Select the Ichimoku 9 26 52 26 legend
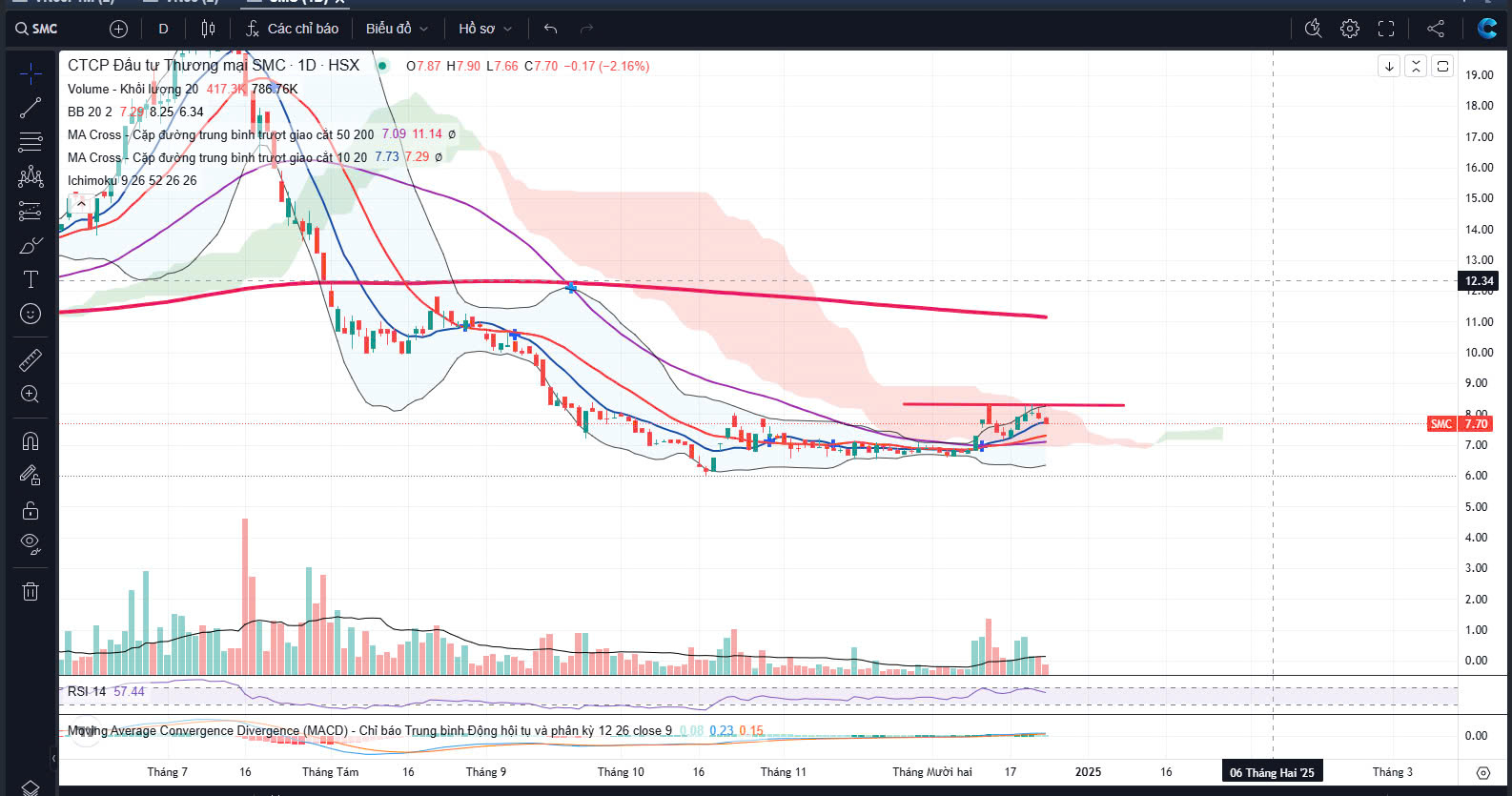 pos(132,180)
